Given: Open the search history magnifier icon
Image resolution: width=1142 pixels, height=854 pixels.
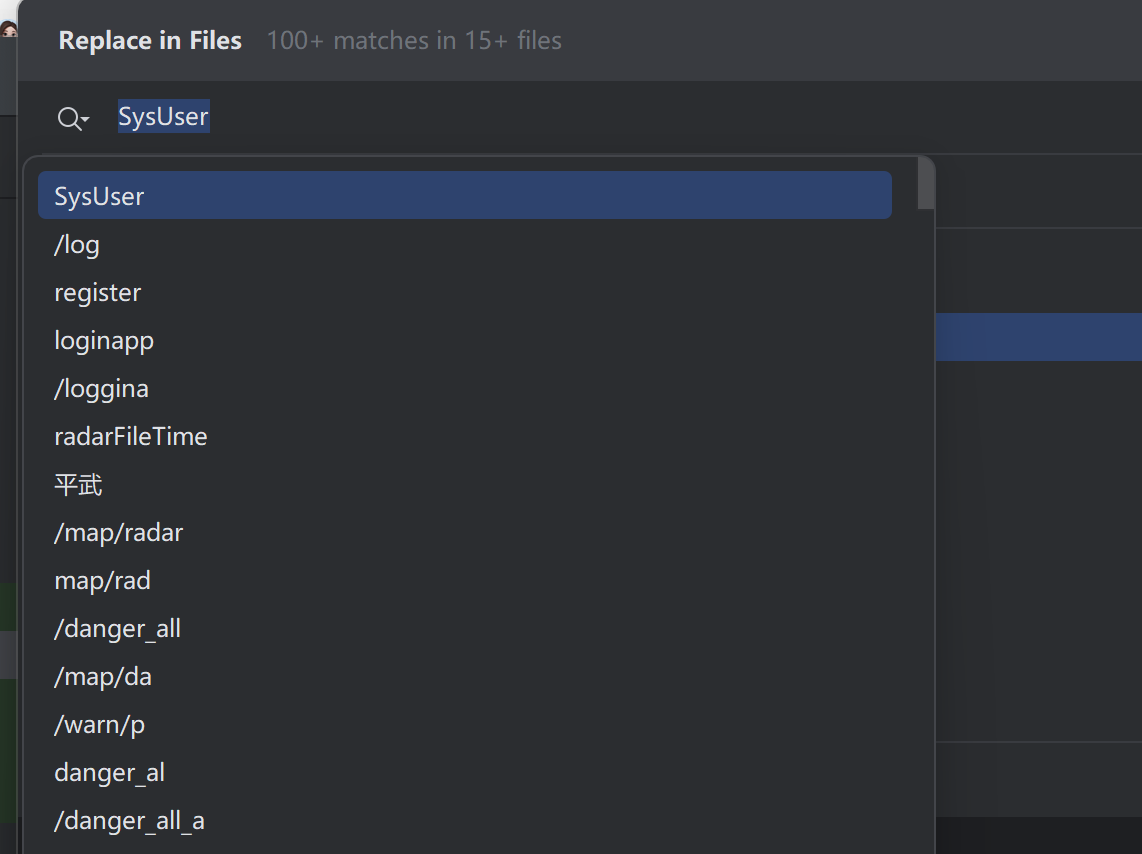Looking at the screenshot, I should click(x=73, y=118).
